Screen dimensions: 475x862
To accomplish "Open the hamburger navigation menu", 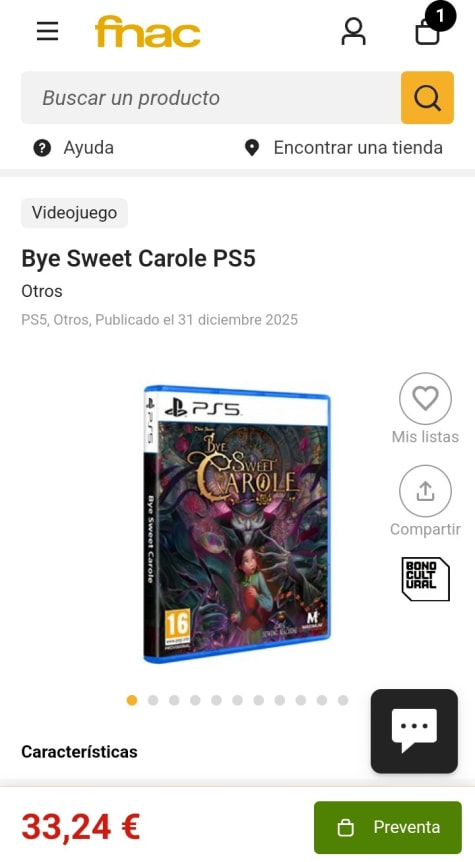I will (x=47, y=31).
